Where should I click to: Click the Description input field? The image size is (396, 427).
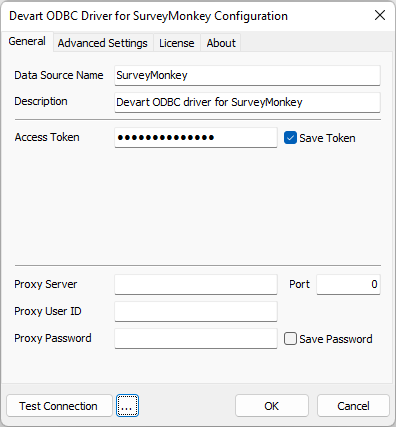(247, 102)
